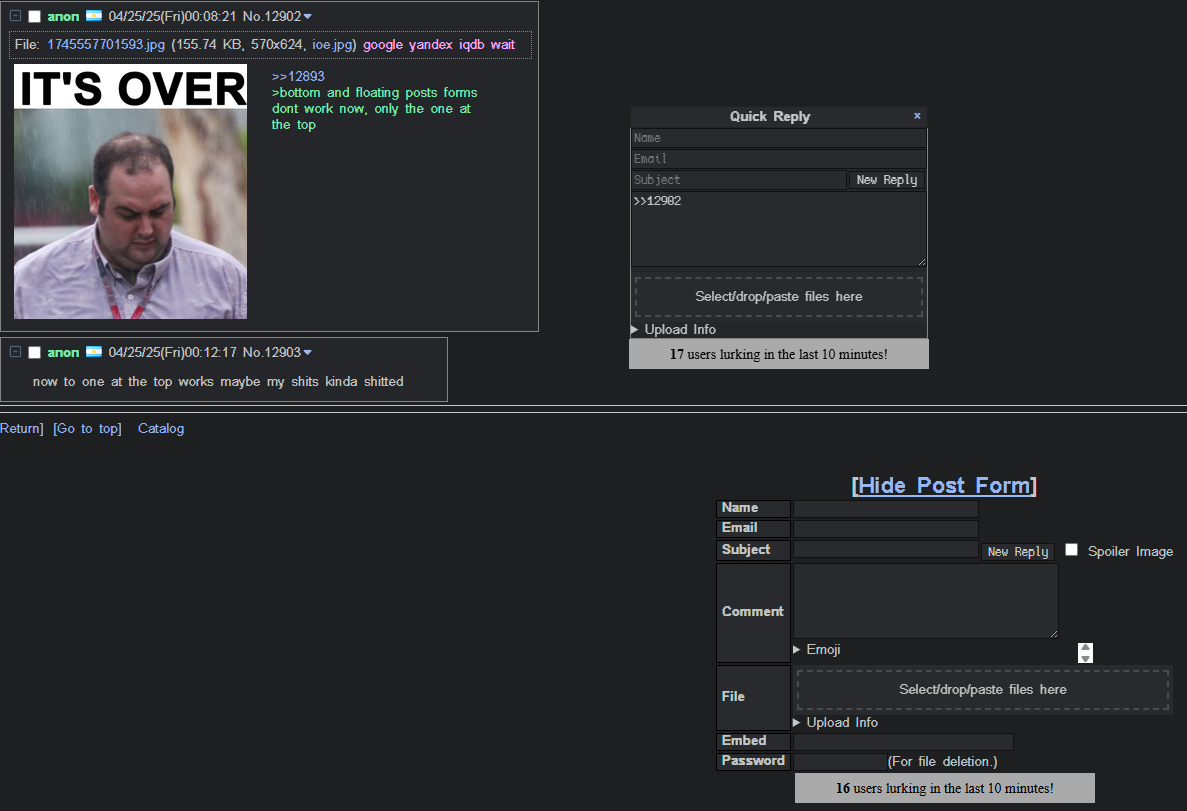Expand Upload Info in Quick Reply
The width and height of the screenshot is (1187, 811).
pos(674,329)
